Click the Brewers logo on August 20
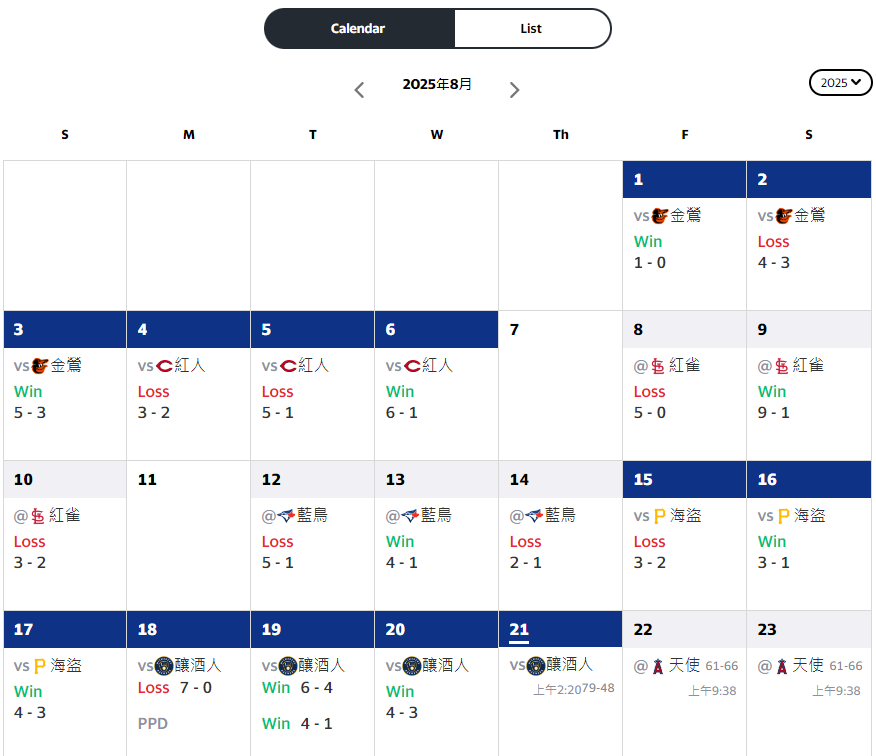 coord(412,666)
